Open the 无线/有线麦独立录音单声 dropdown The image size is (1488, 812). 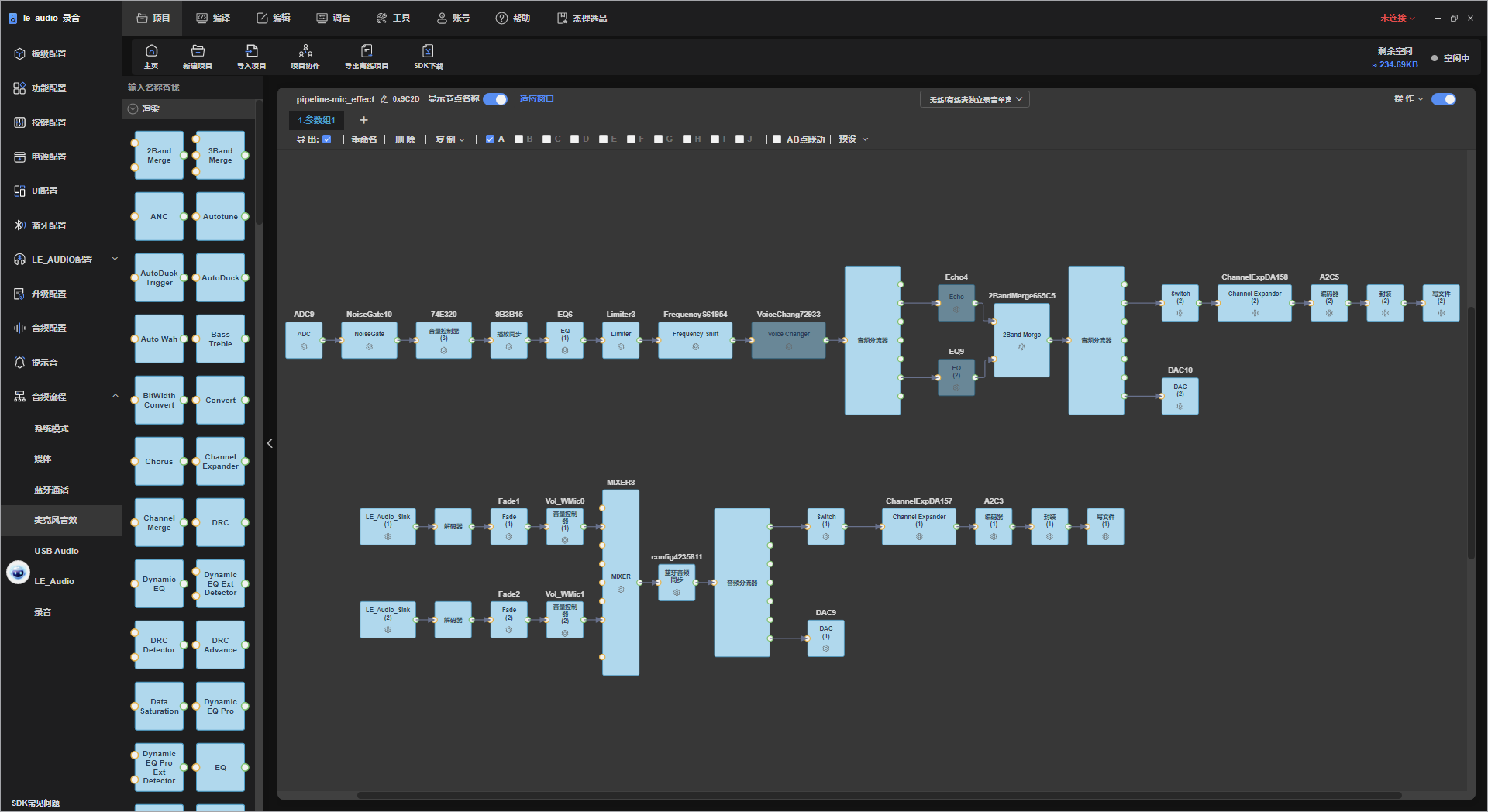975,99
